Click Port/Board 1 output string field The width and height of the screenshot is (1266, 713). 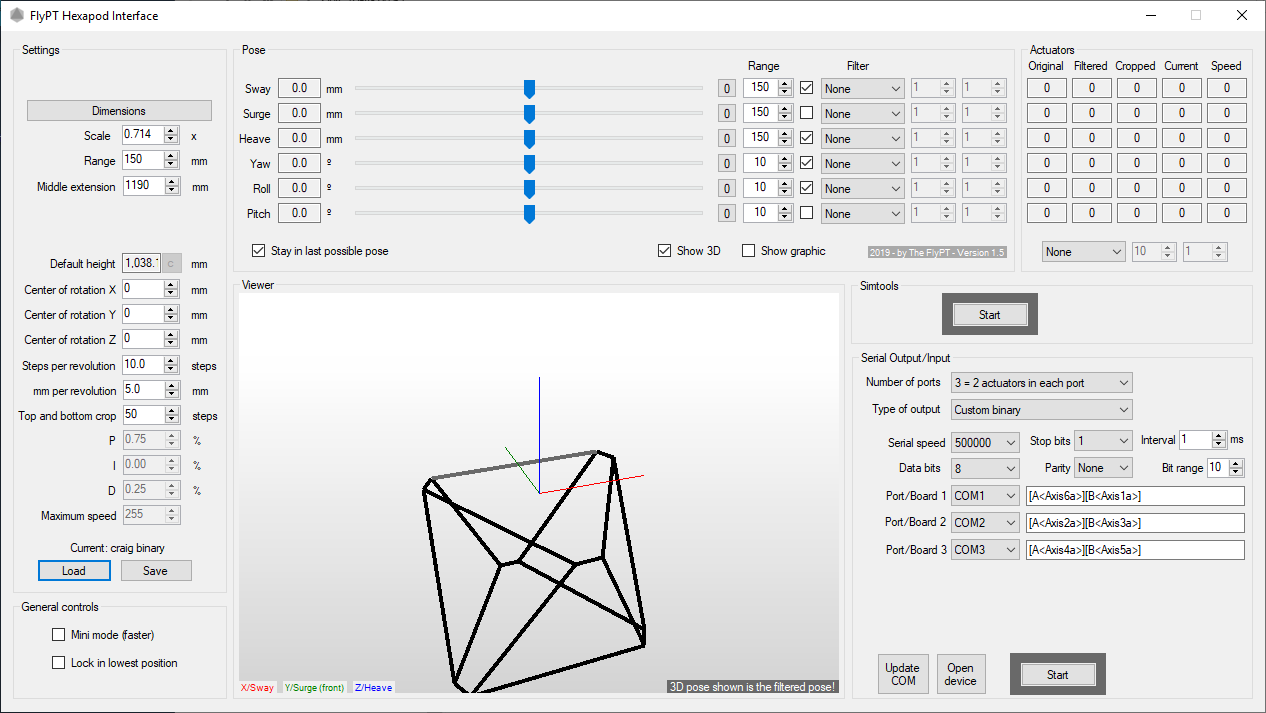coord(1135,496)
